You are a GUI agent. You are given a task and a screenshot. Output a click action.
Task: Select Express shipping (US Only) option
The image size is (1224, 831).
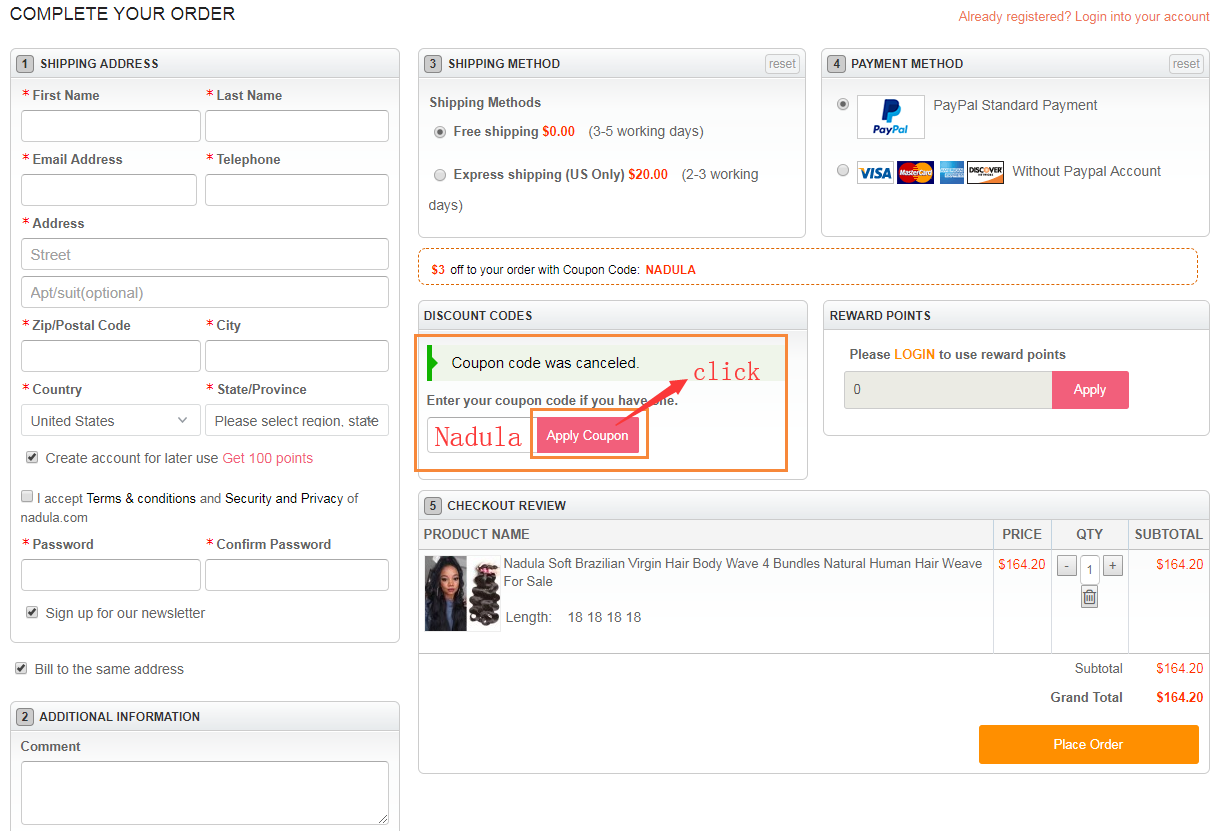440,175
